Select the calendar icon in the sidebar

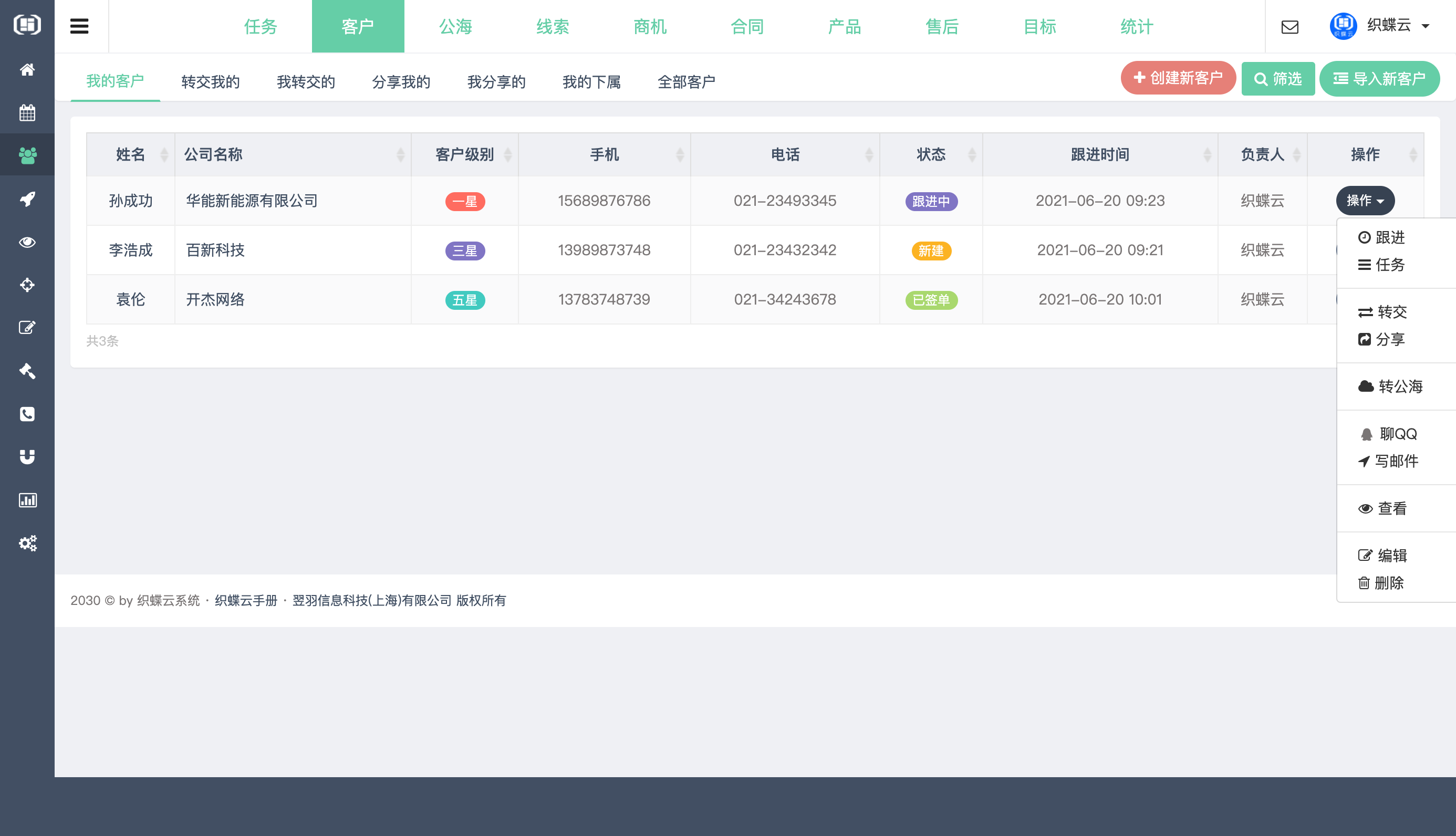(27, 113)
